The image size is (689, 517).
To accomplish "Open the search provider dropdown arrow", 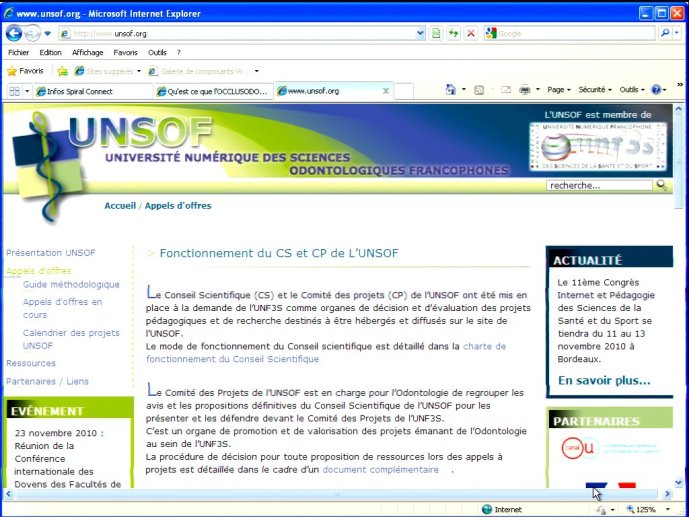I will click(677, 33).
